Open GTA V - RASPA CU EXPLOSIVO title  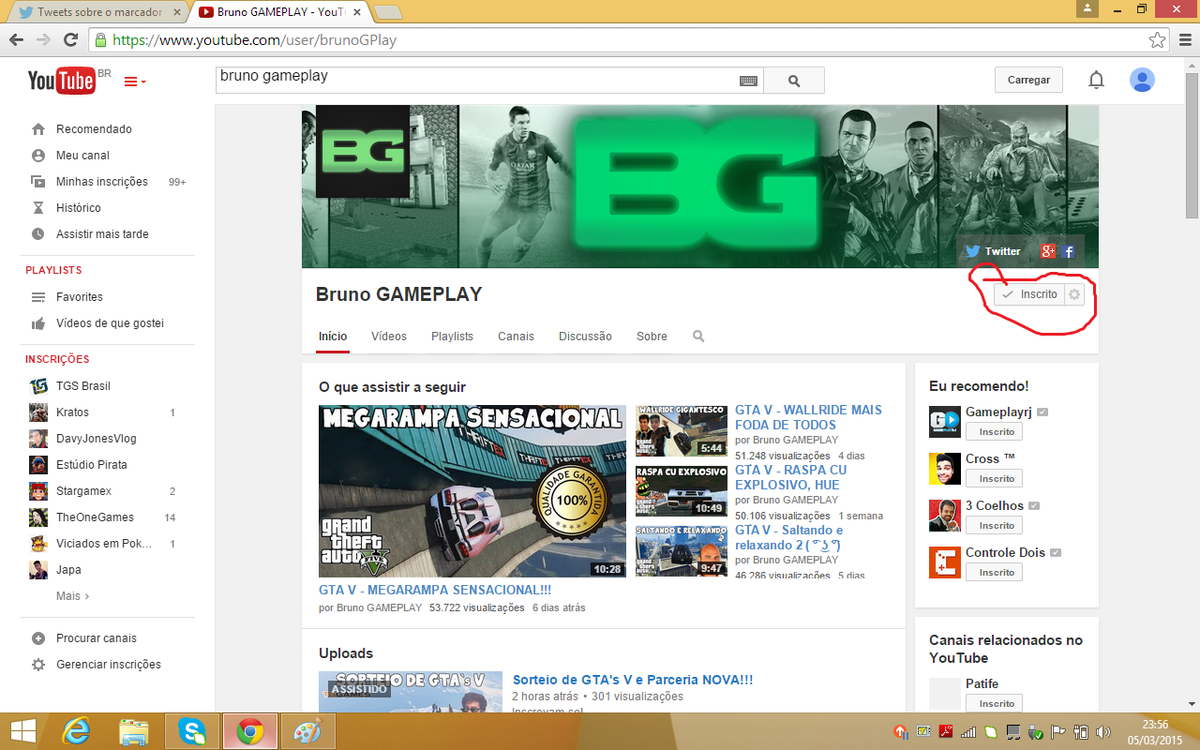point(791,477)
